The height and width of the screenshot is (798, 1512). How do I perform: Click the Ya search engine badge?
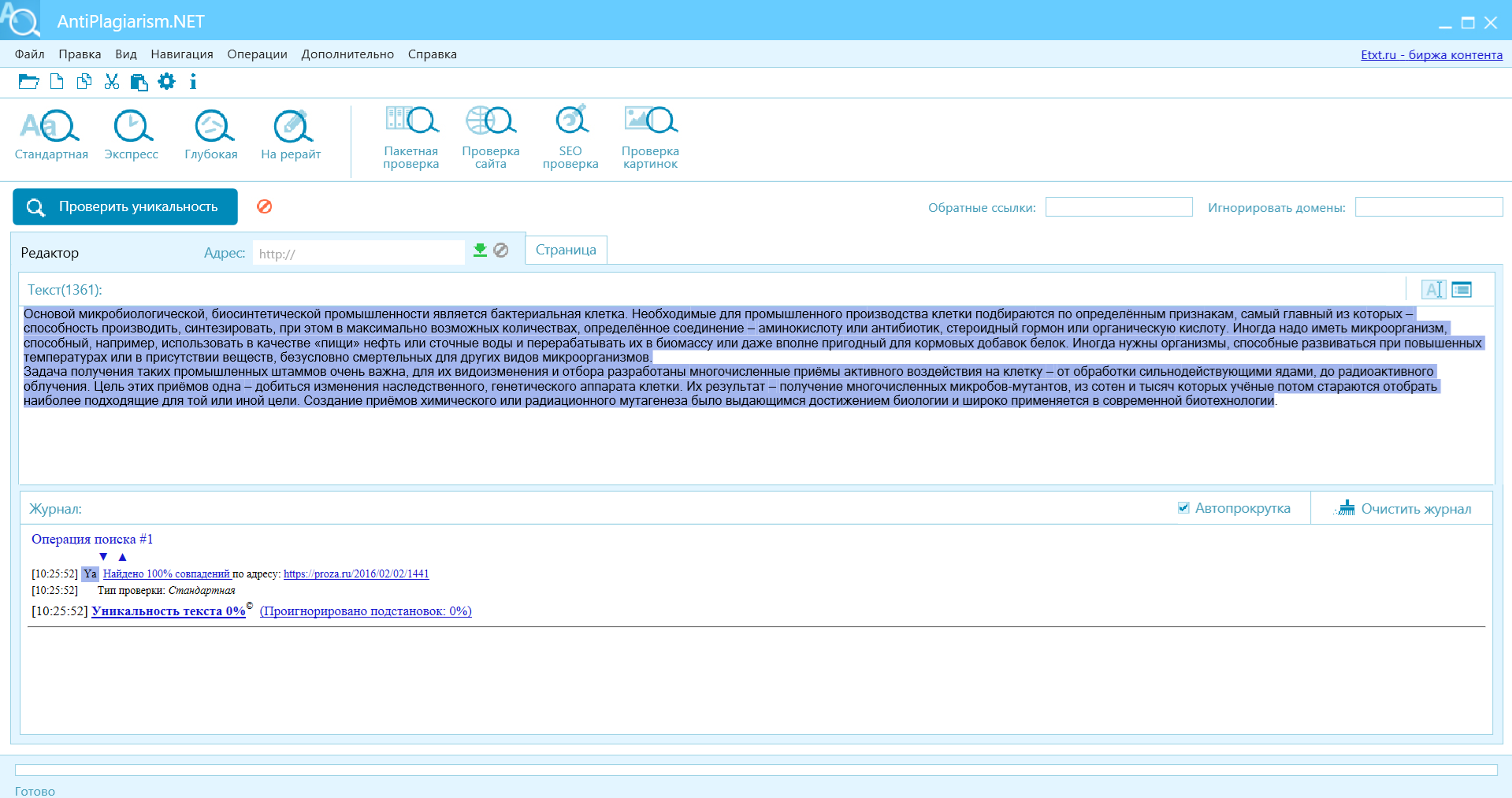90,573
